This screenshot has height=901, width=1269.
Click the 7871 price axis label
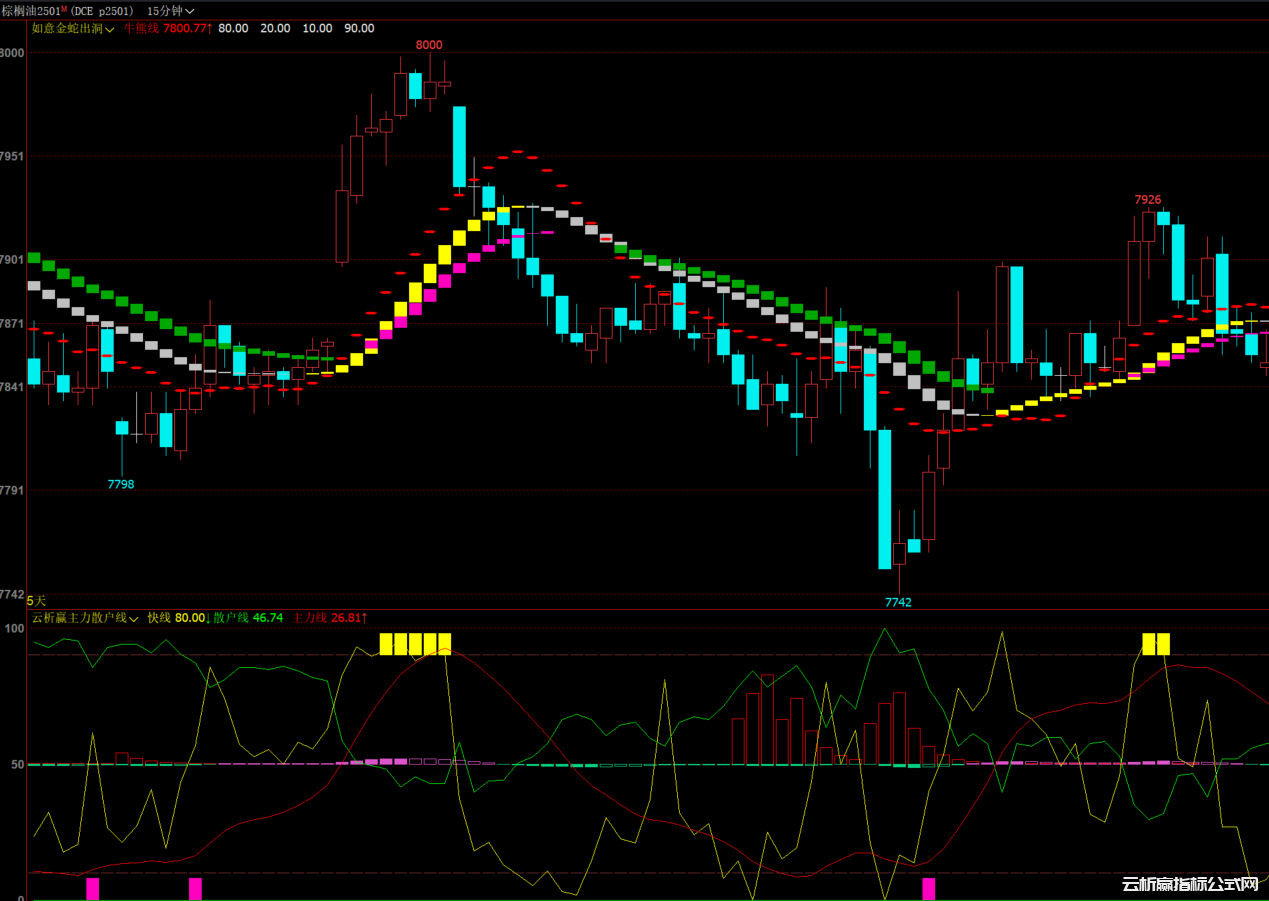tap(12, 324)
